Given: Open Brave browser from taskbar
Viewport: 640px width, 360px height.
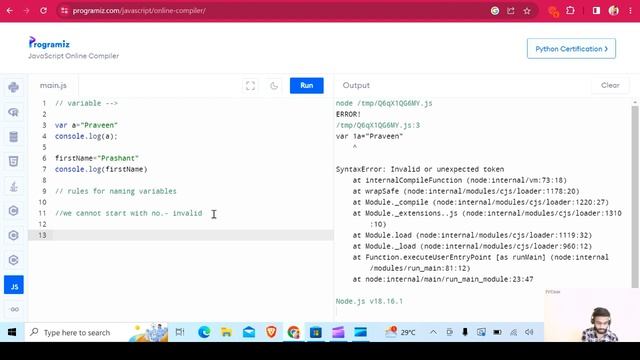Looking at the screenshot, I should pyautogui.click(x=271, y=332).
